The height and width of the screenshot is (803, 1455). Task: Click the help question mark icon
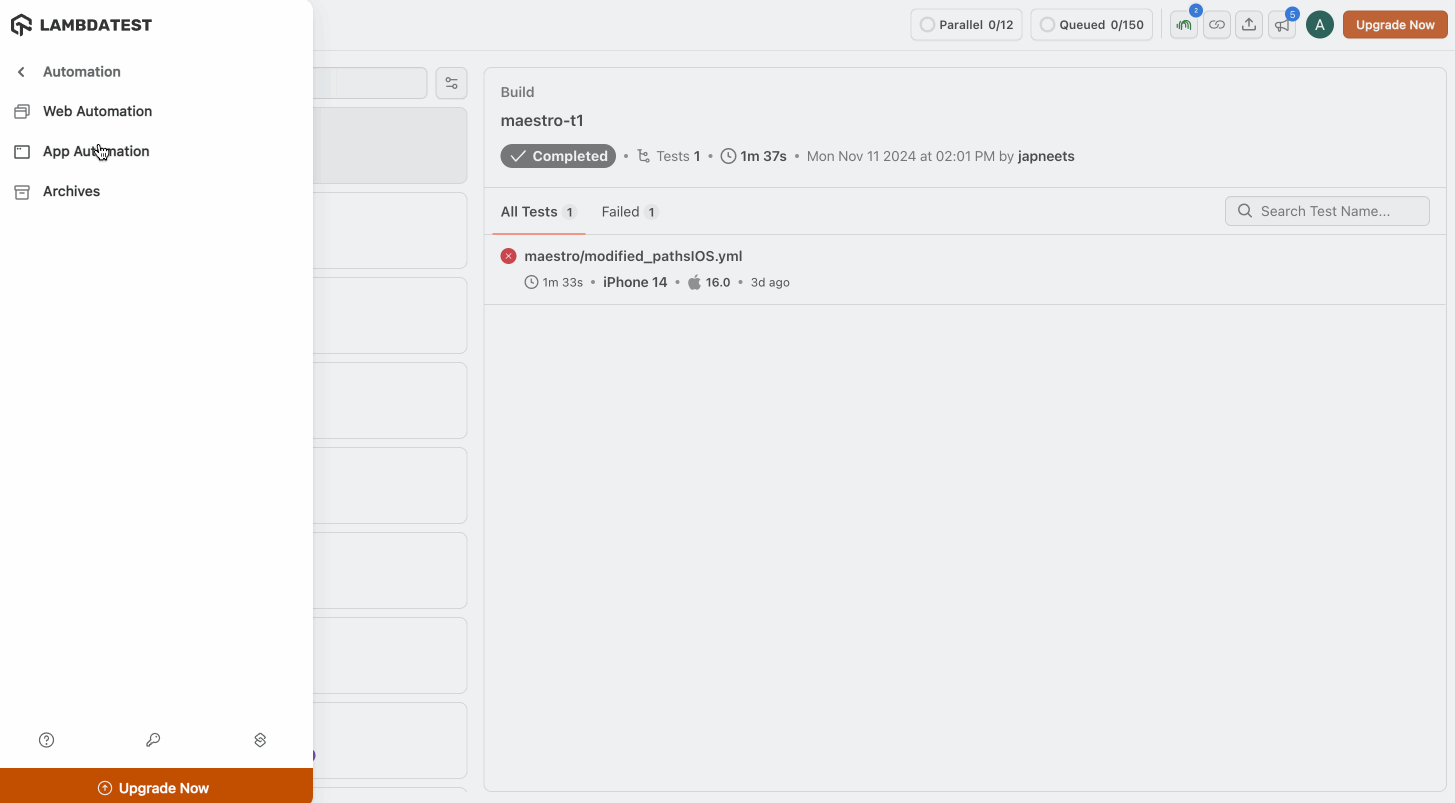point(46,740)
